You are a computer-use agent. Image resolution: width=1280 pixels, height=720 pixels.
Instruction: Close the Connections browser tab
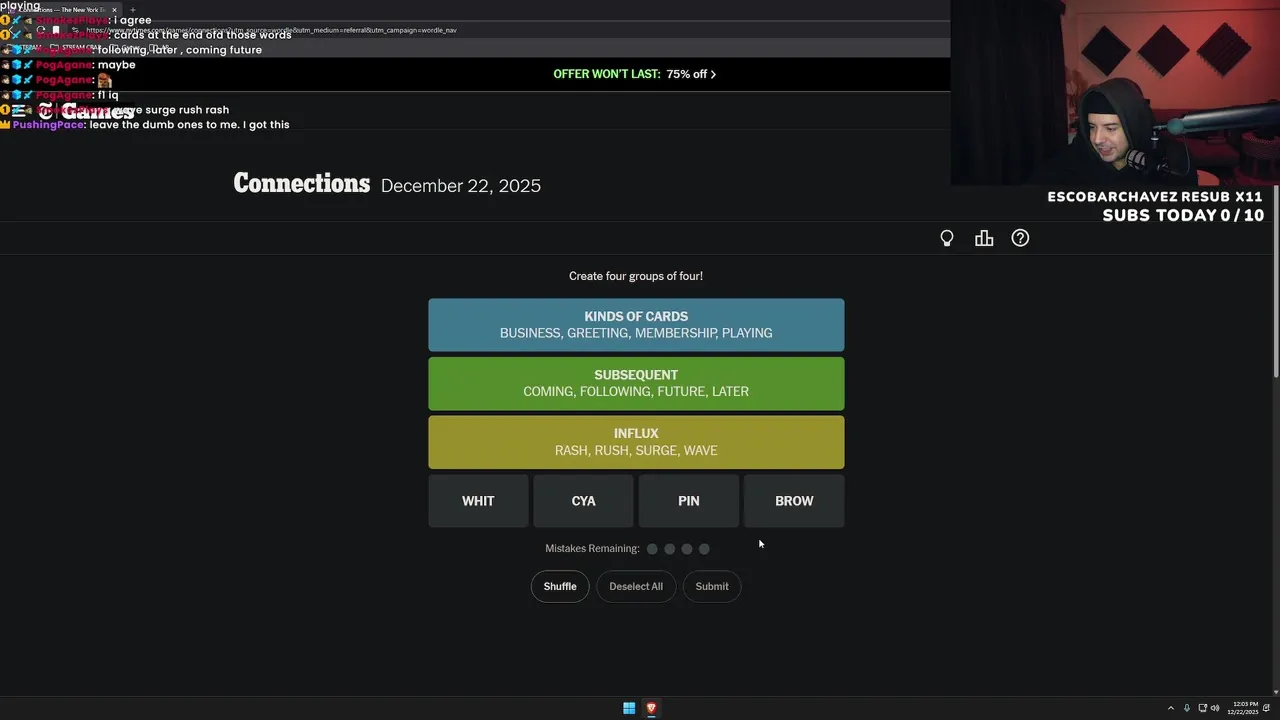114,9
